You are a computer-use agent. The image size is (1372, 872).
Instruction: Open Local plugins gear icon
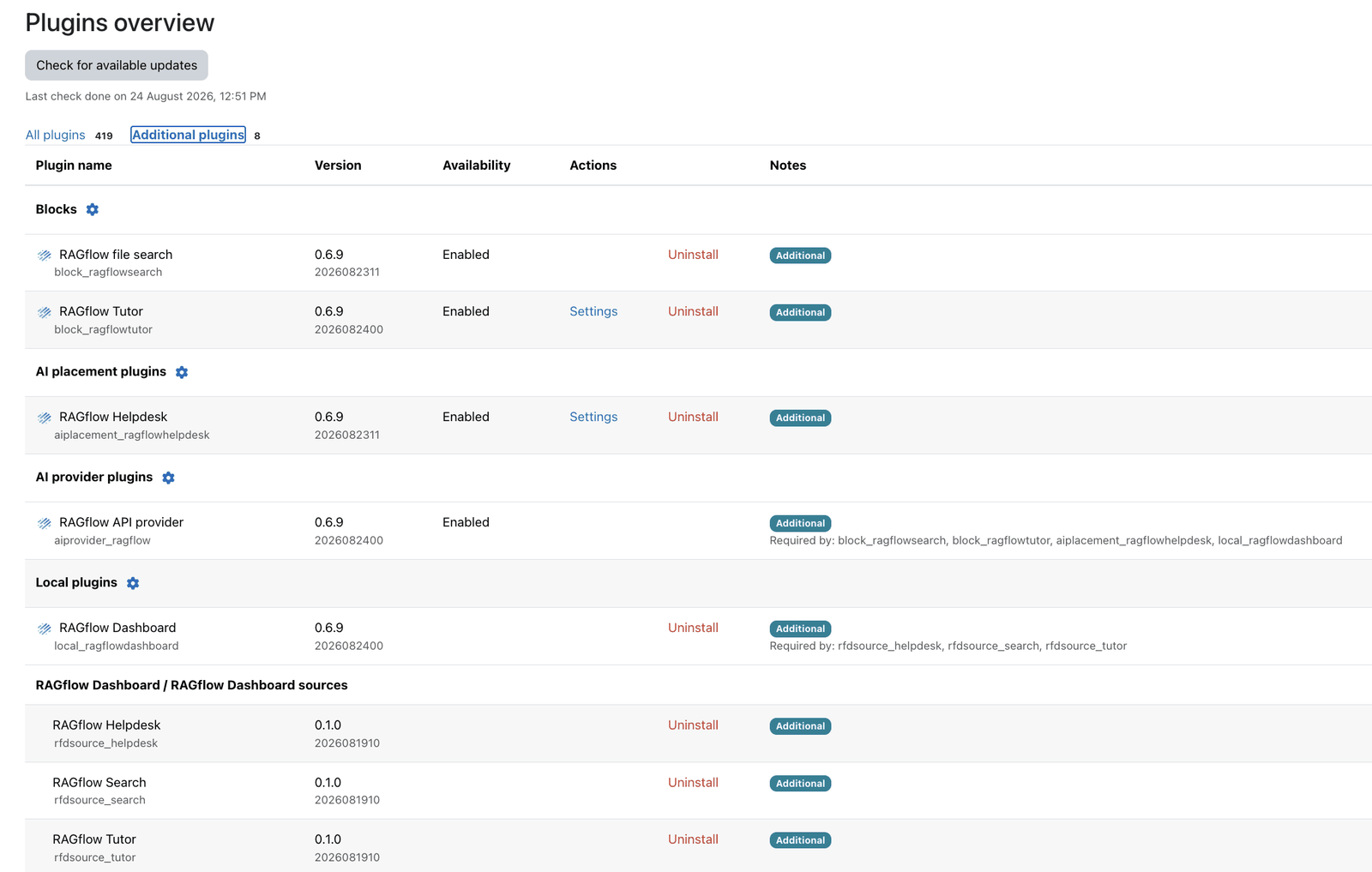133,583
